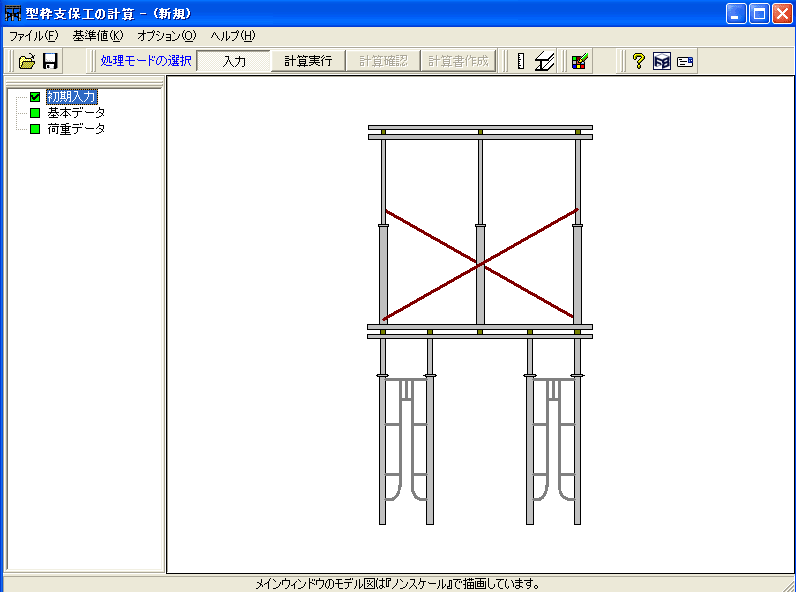Click the application icon in title bar
This screenshot has height=592, width=796.
[x=13, y=13]
